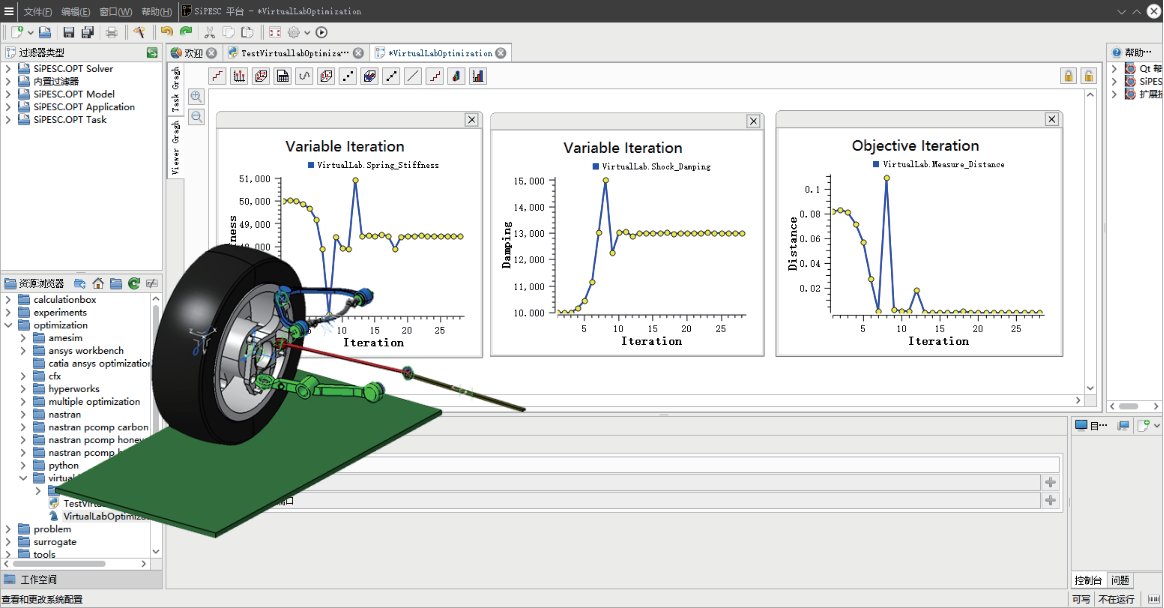Click the 3D column chart icon
The image size is (1164, 608).
[x=457, y=76]
